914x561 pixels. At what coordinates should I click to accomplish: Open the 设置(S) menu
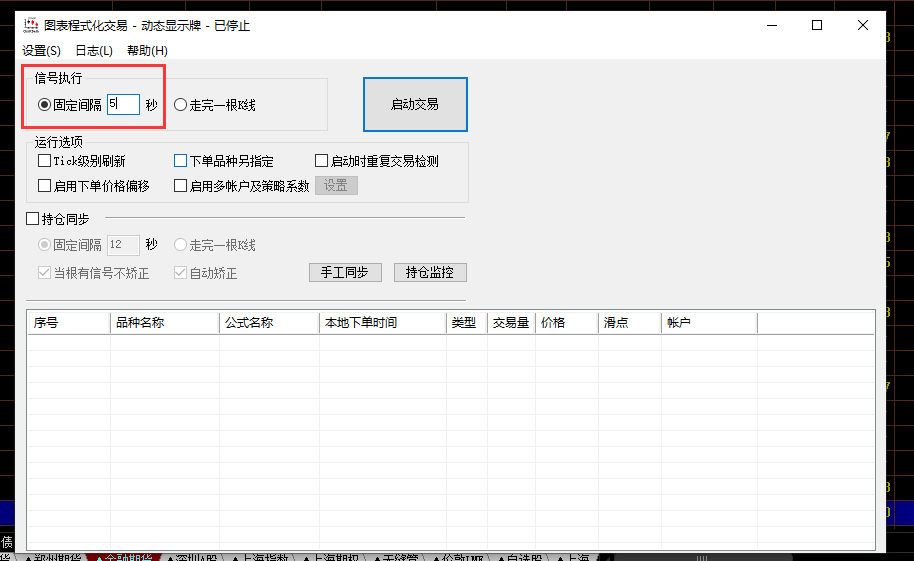41,51
